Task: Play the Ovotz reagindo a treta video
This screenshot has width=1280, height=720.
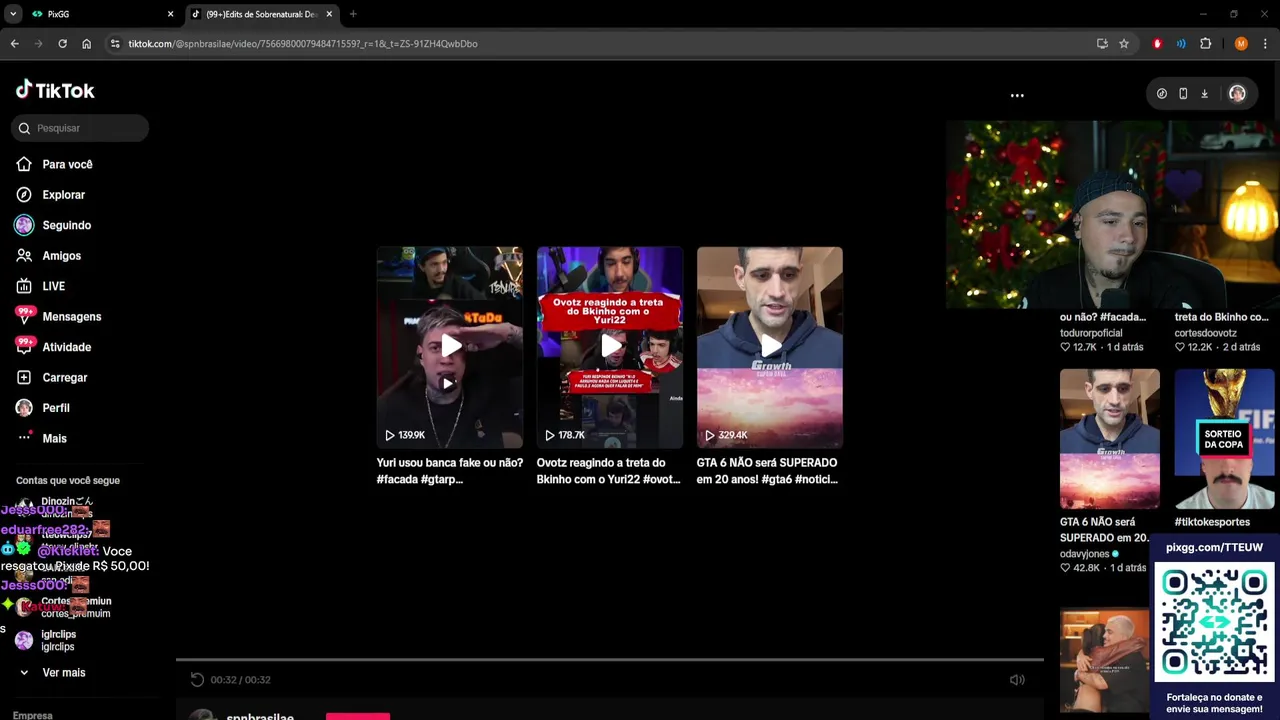Action: [610, 347]
